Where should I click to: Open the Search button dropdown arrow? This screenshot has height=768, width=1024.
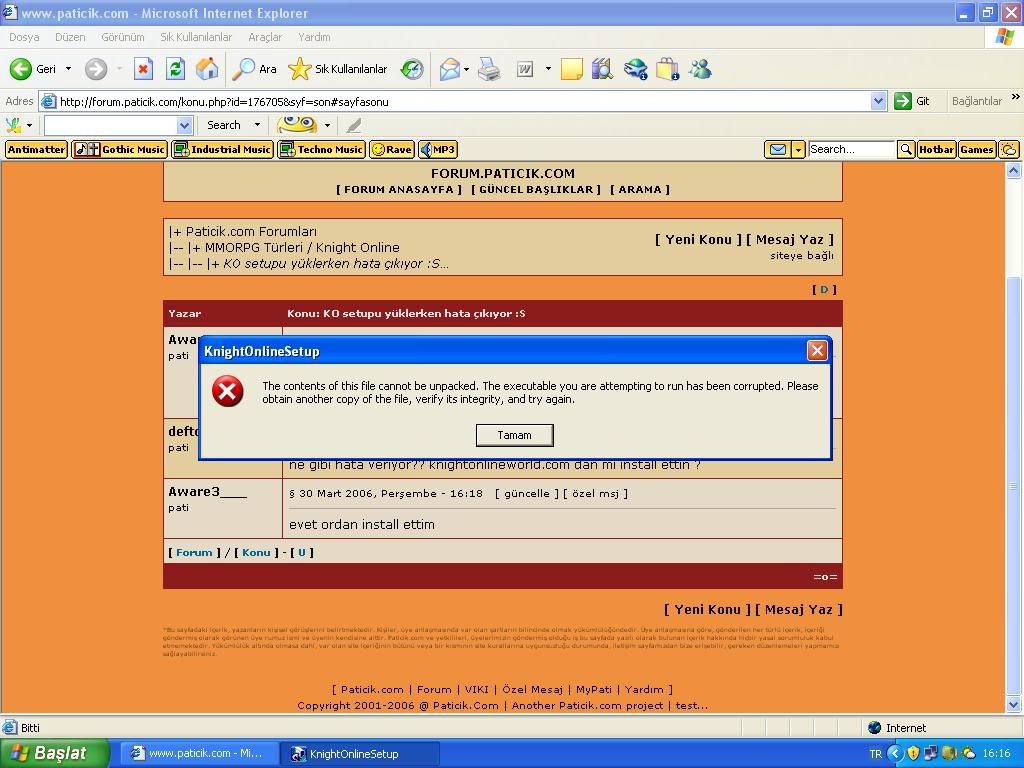pyautogui.click(x=257, y=125)
